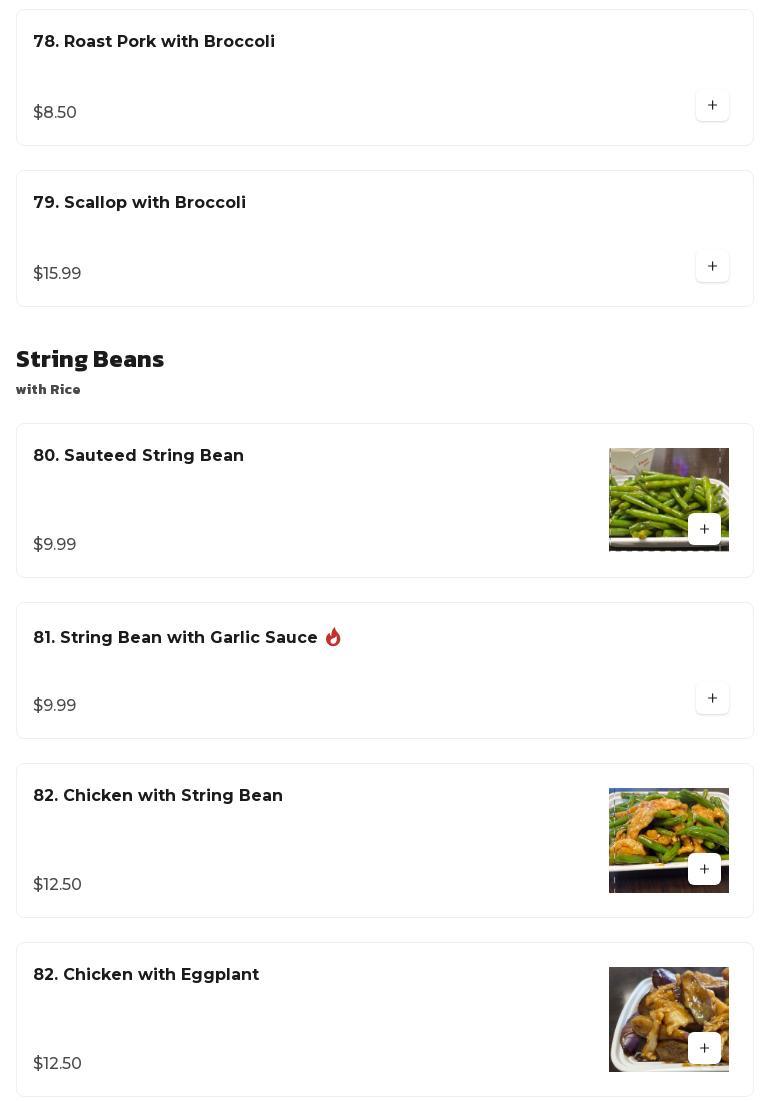This screenshot has width=770, height=1101.
Task: Add Scallop with Broccoli using plus button
Action: pyautogui.click(x=712, y=266)
